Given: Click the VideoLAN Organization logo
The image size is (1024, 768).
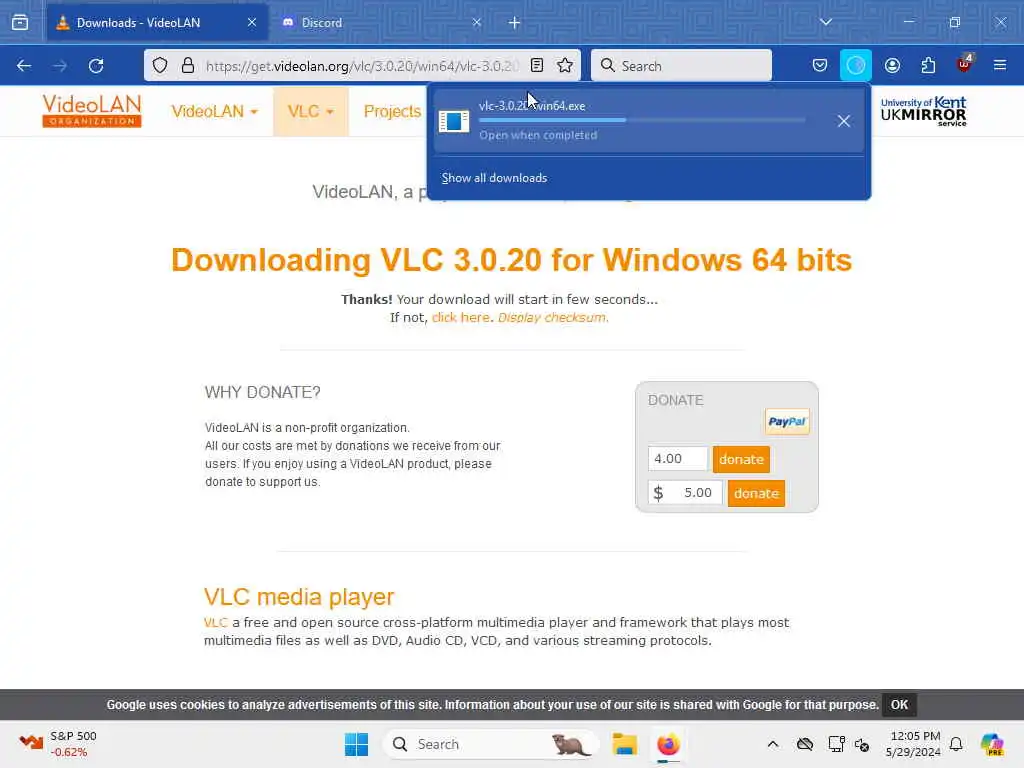Looking at the screenshot, I should (x=91, y=110).
